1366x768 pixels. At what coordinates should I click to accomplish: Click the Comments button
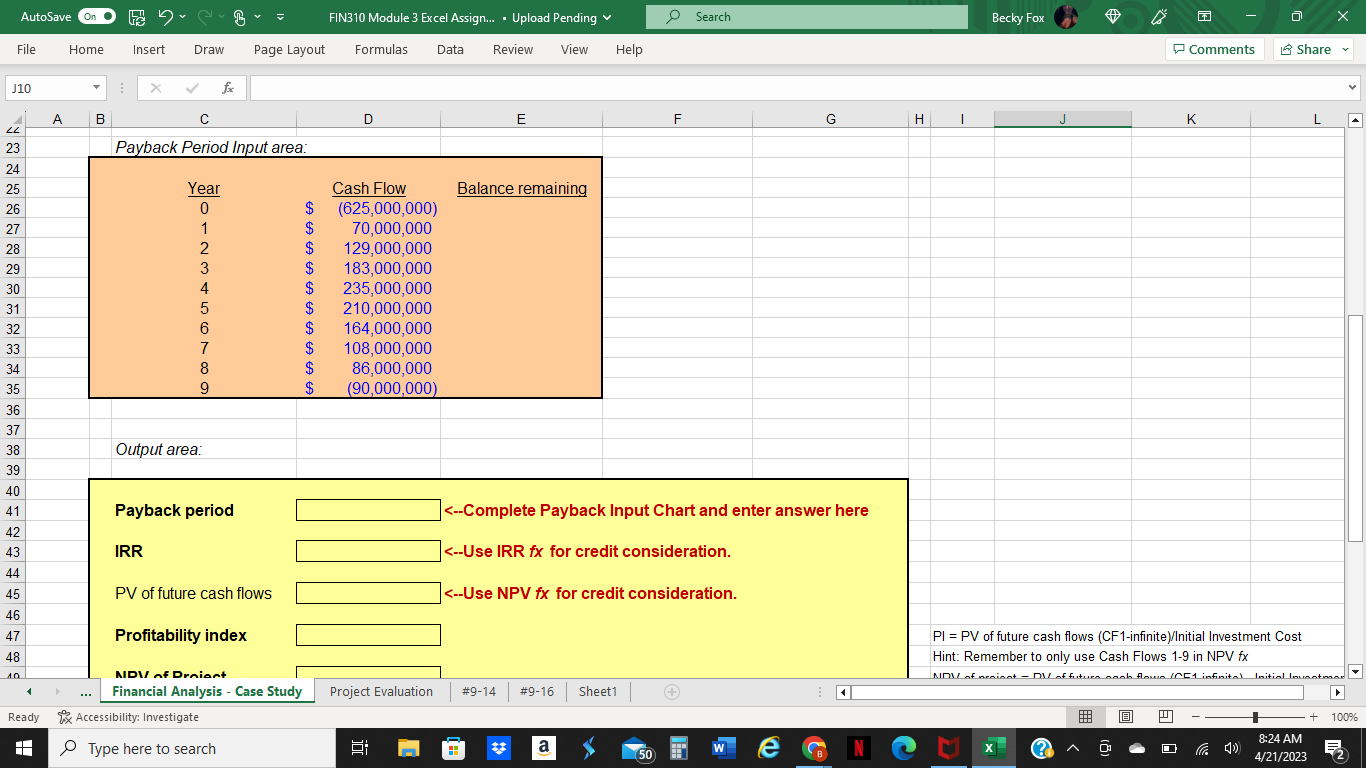pyautogui.click(x=1214, y=48)
